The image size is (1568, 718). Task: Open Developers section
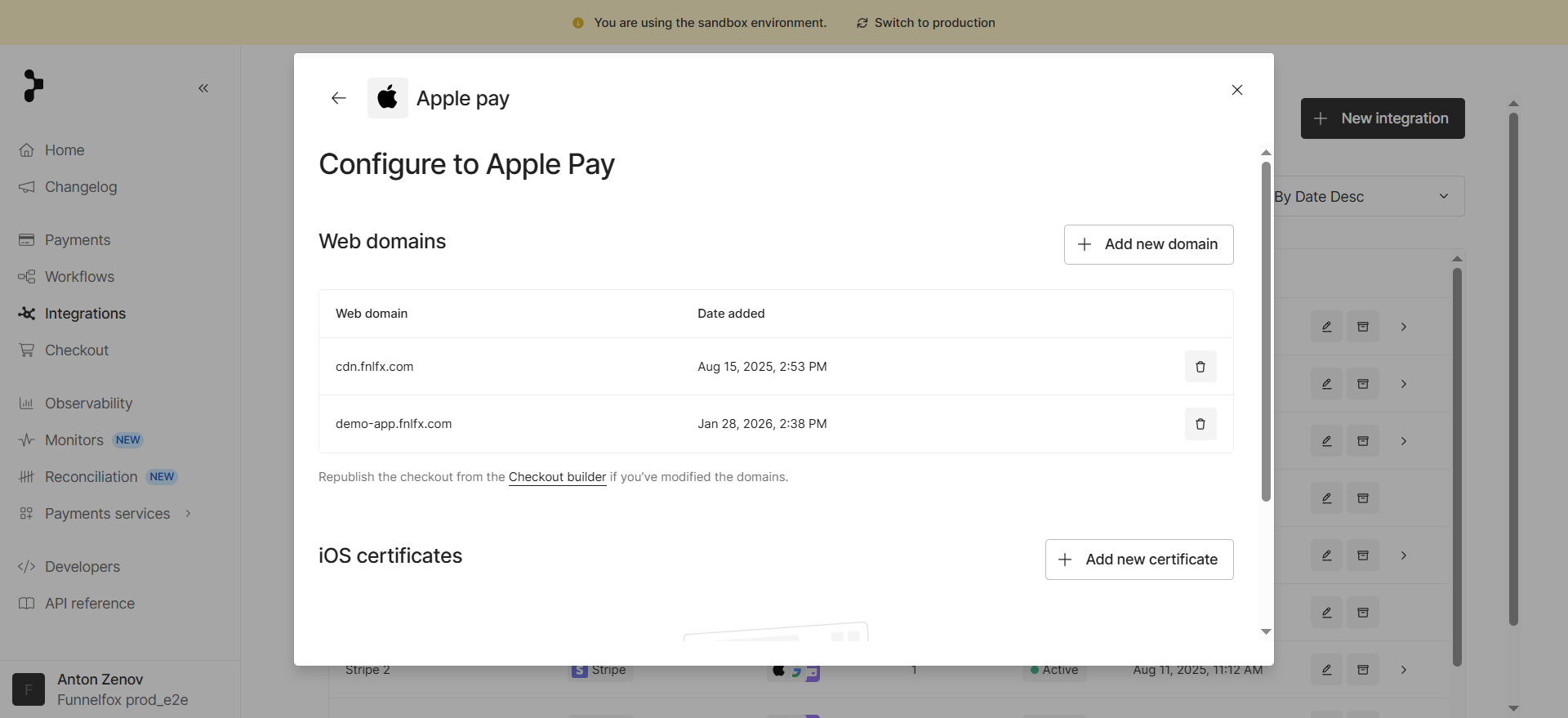click(82, 567)
